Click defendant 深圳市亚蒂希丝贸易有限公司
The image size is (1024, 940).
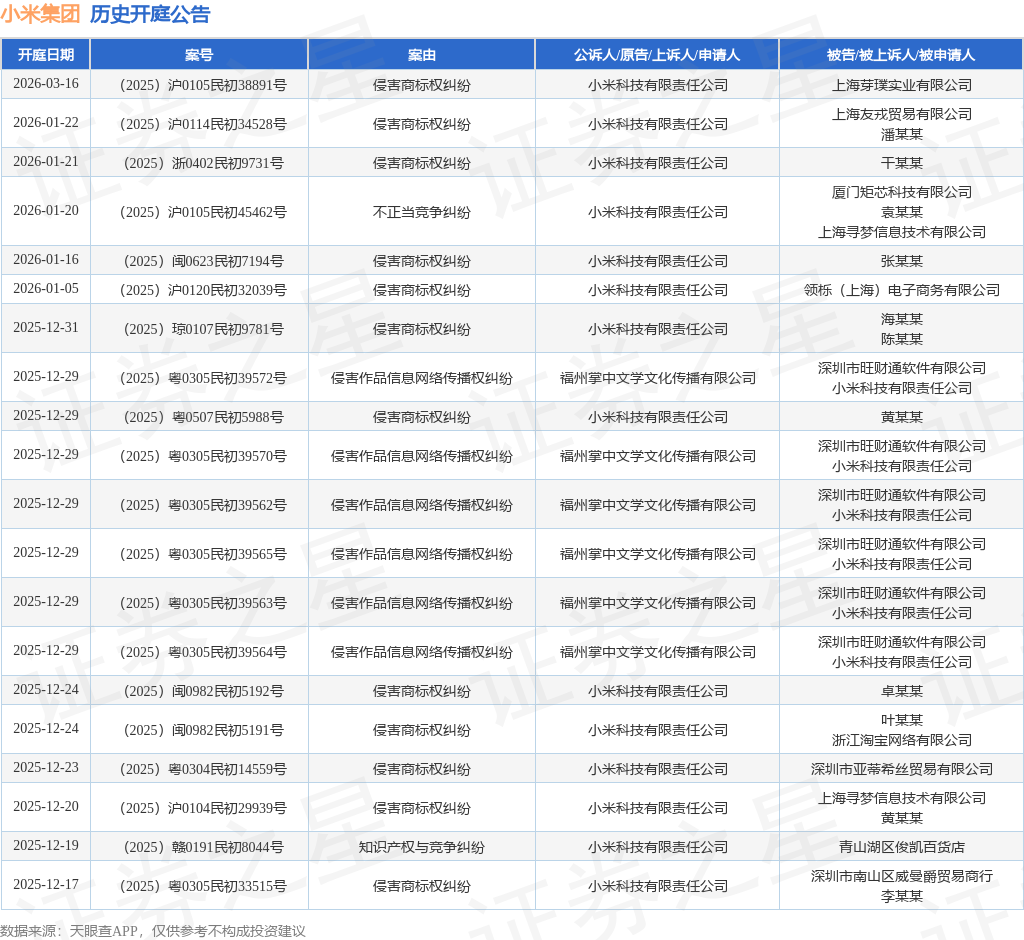tap(902, 769)
